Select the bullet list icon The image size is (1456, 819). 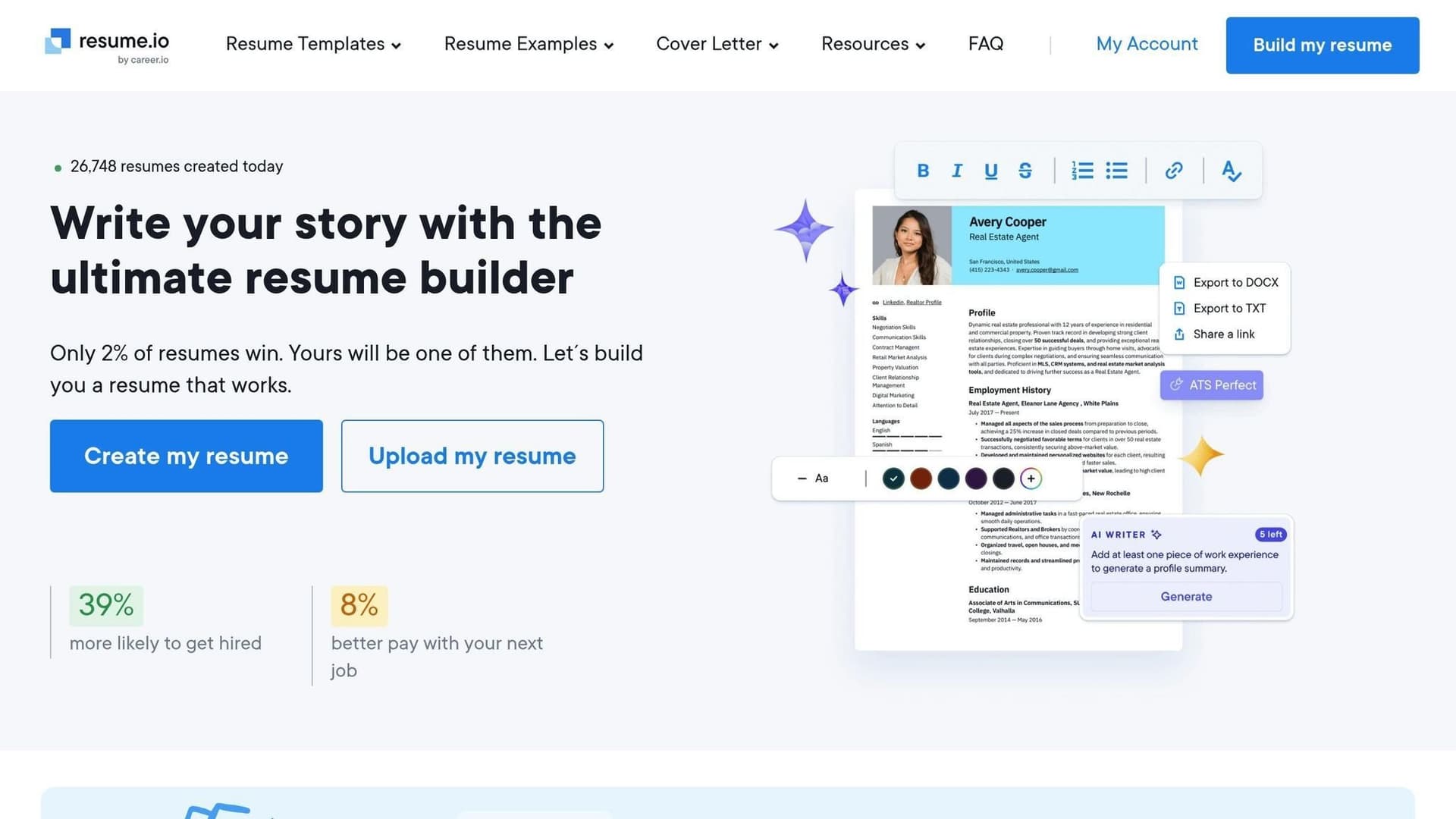[1116, 171]
